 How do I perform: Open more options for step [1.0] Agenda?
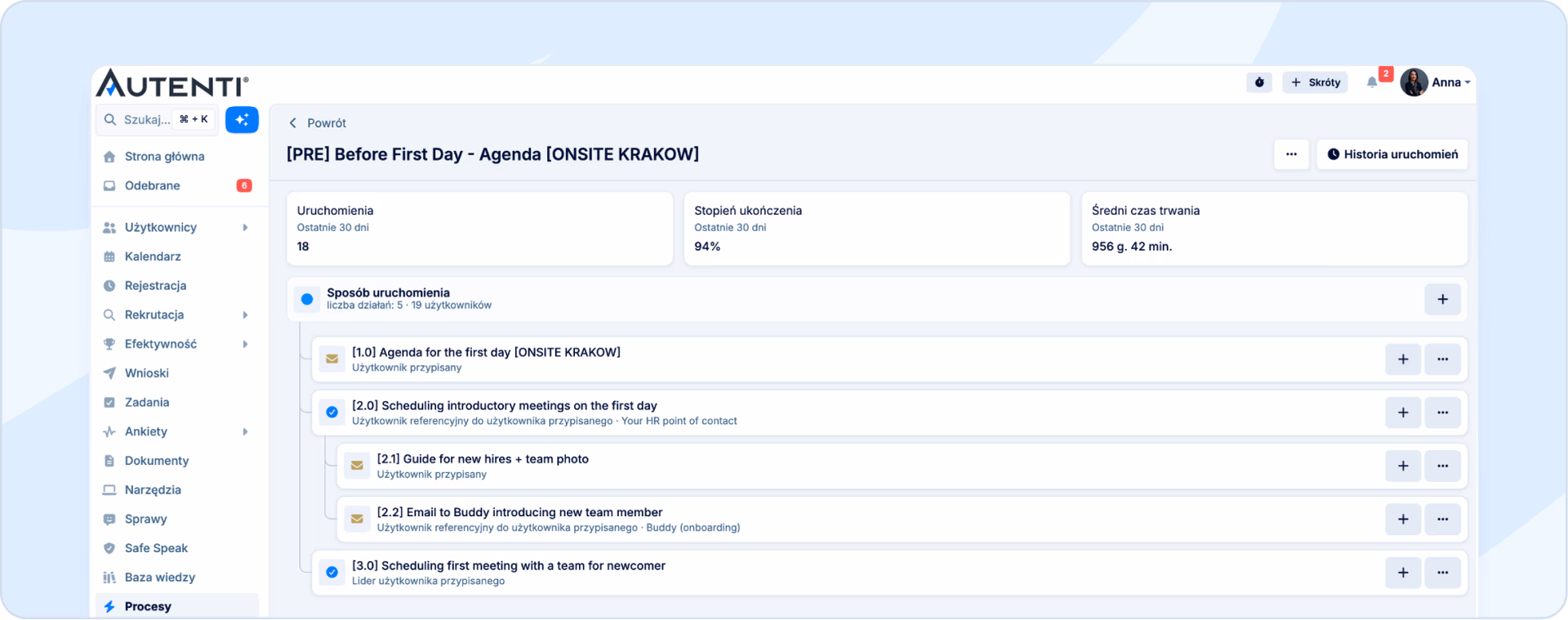[1443, 359]
